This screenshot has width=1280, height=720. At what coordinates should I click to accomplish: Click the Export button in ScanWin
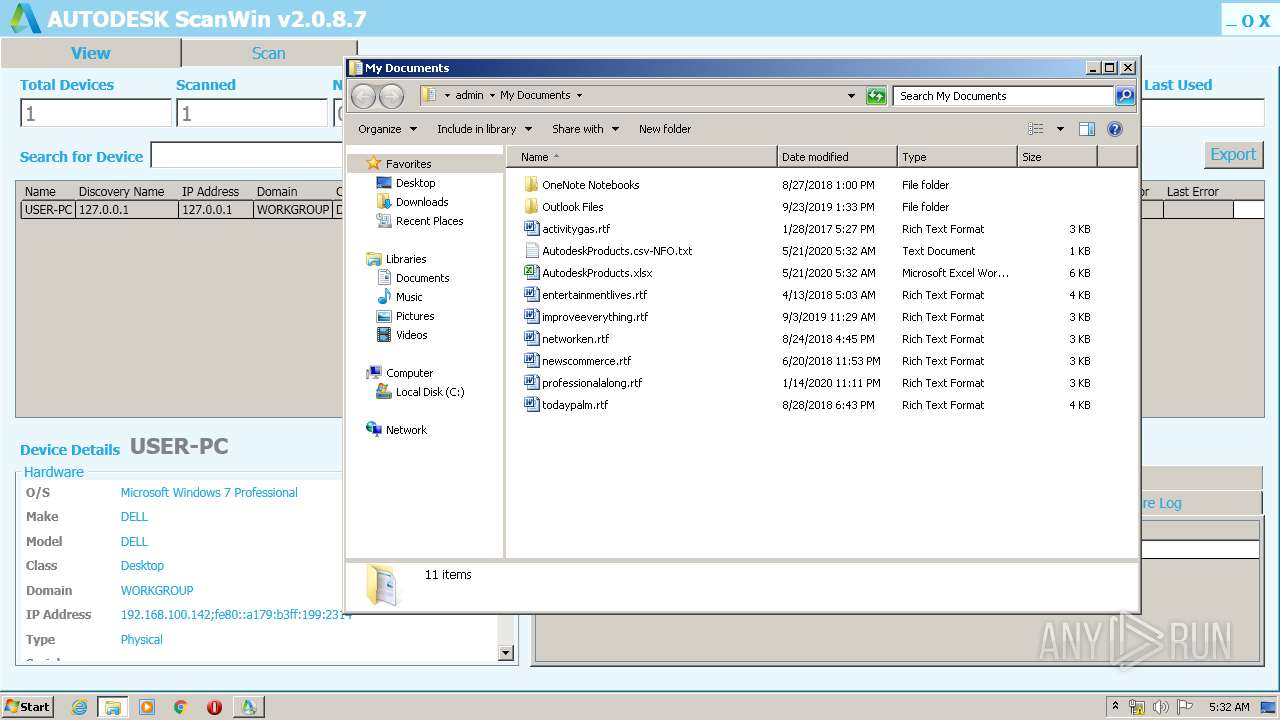(1233, 155)
